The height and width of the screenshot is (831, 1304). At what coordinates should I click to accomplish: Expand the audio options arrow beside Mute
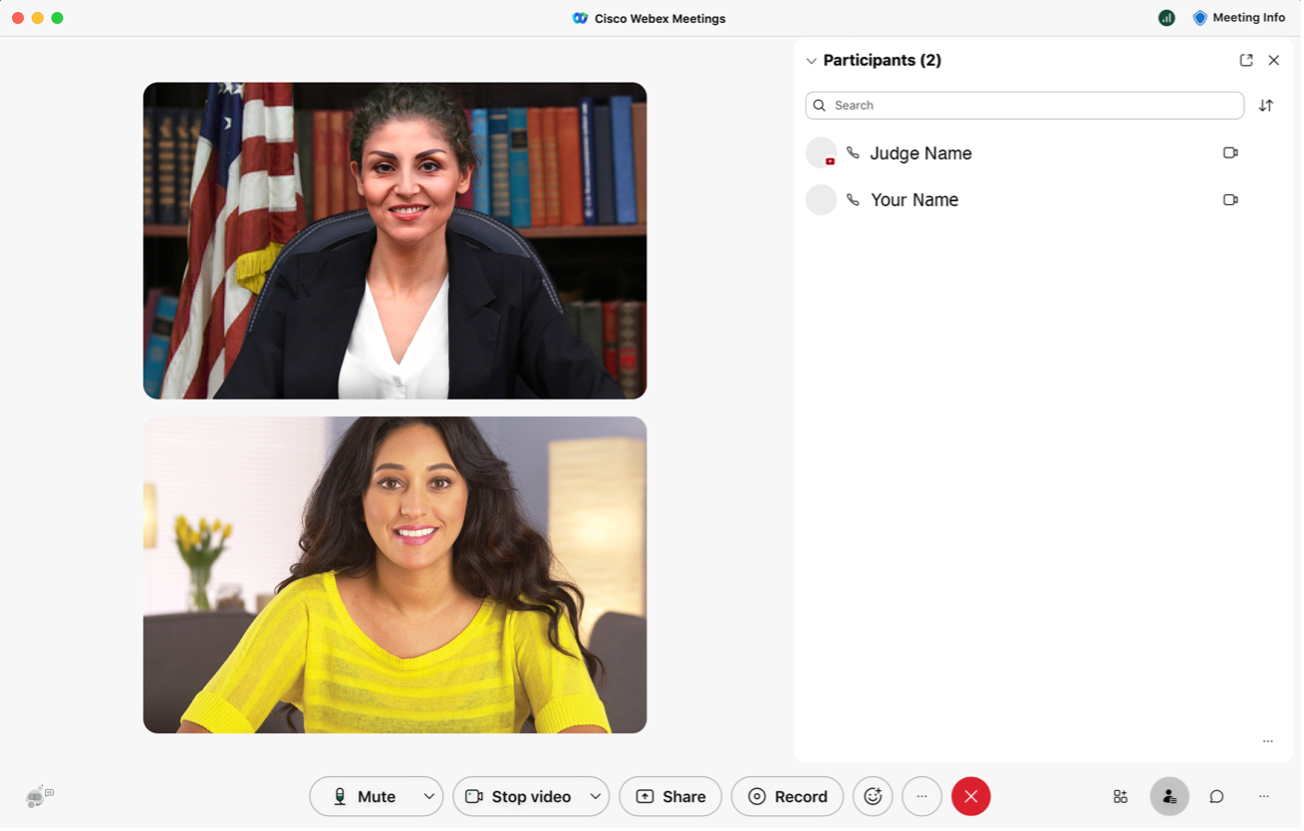coord(429,796)
